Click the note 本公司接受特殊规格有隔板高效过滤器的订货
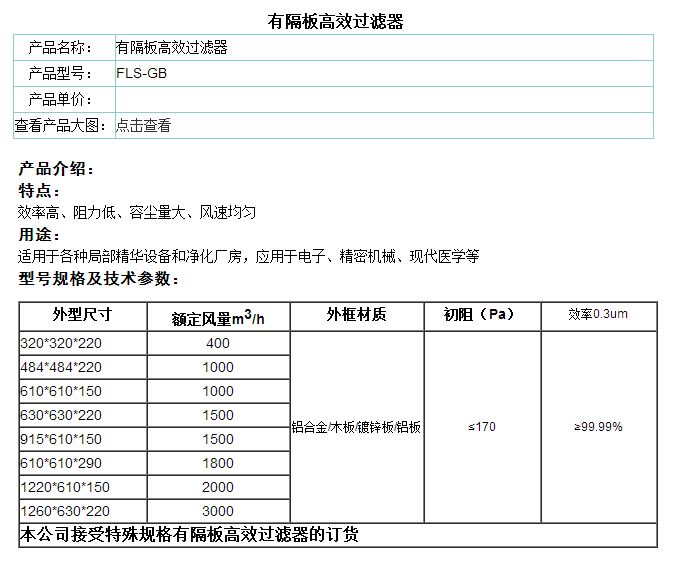The width and height of the screenshot is (676, 566). 189,535
